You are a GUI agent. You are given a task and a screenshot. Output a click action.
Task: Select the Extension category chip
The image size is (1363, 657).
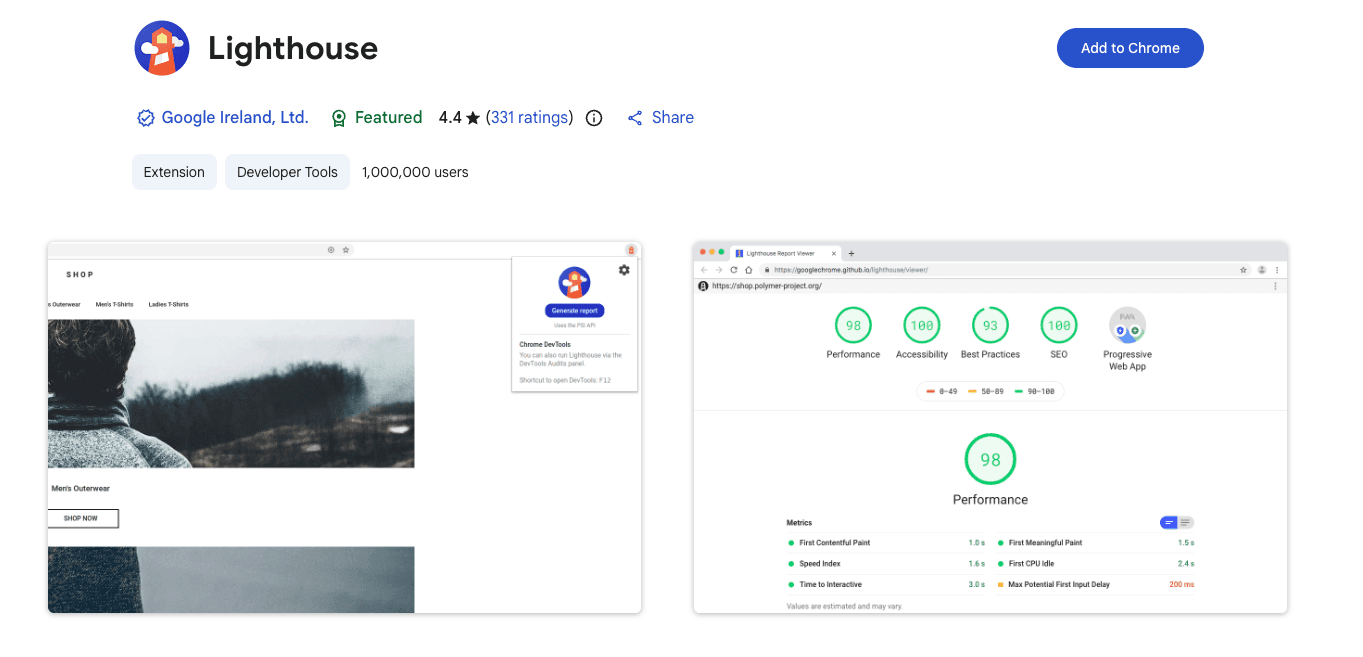(174, 172)
